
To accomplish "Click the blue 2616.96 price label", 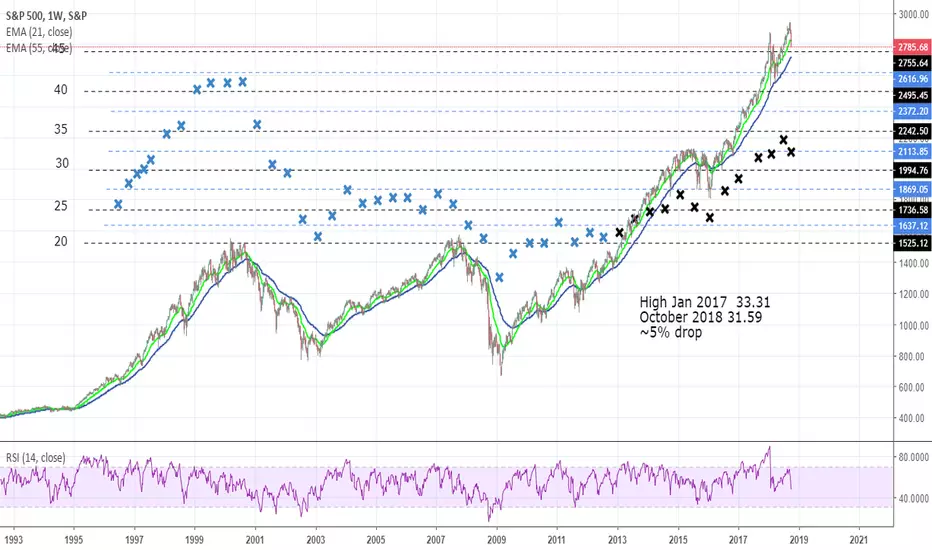I will point(912,79).
